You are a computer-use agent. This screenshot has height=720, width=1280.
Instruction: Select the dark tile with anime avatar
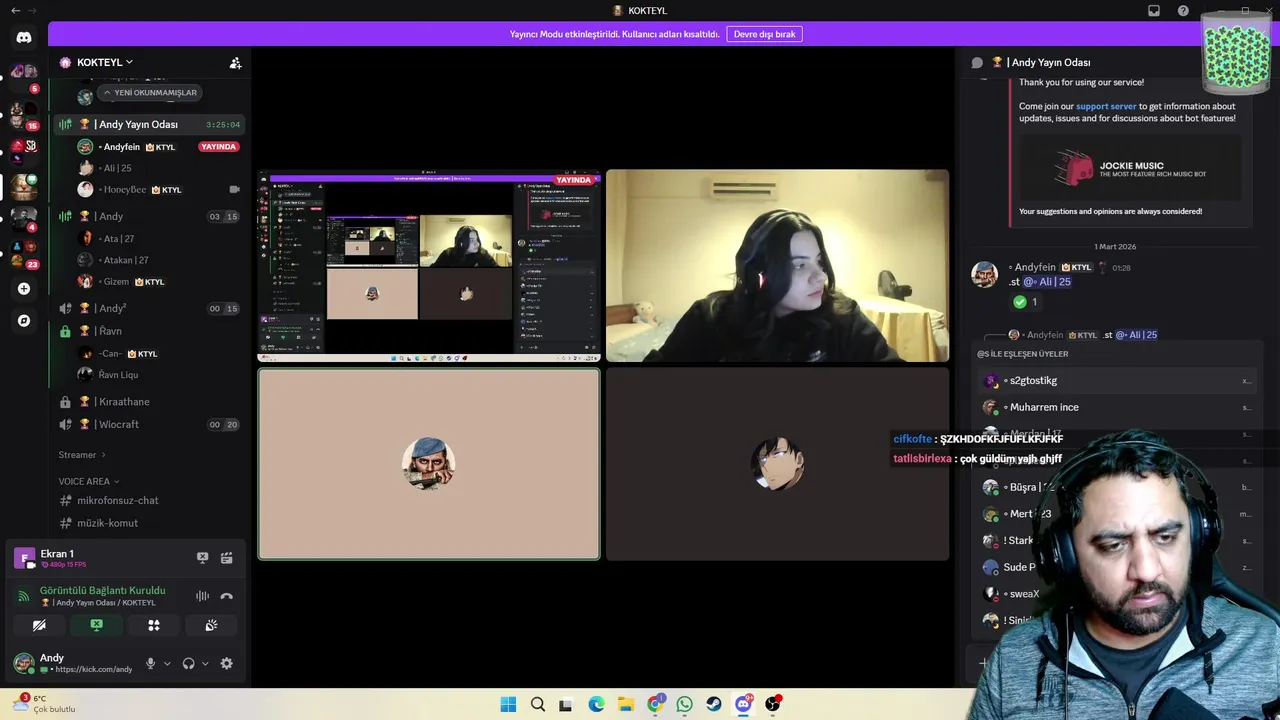777,464
